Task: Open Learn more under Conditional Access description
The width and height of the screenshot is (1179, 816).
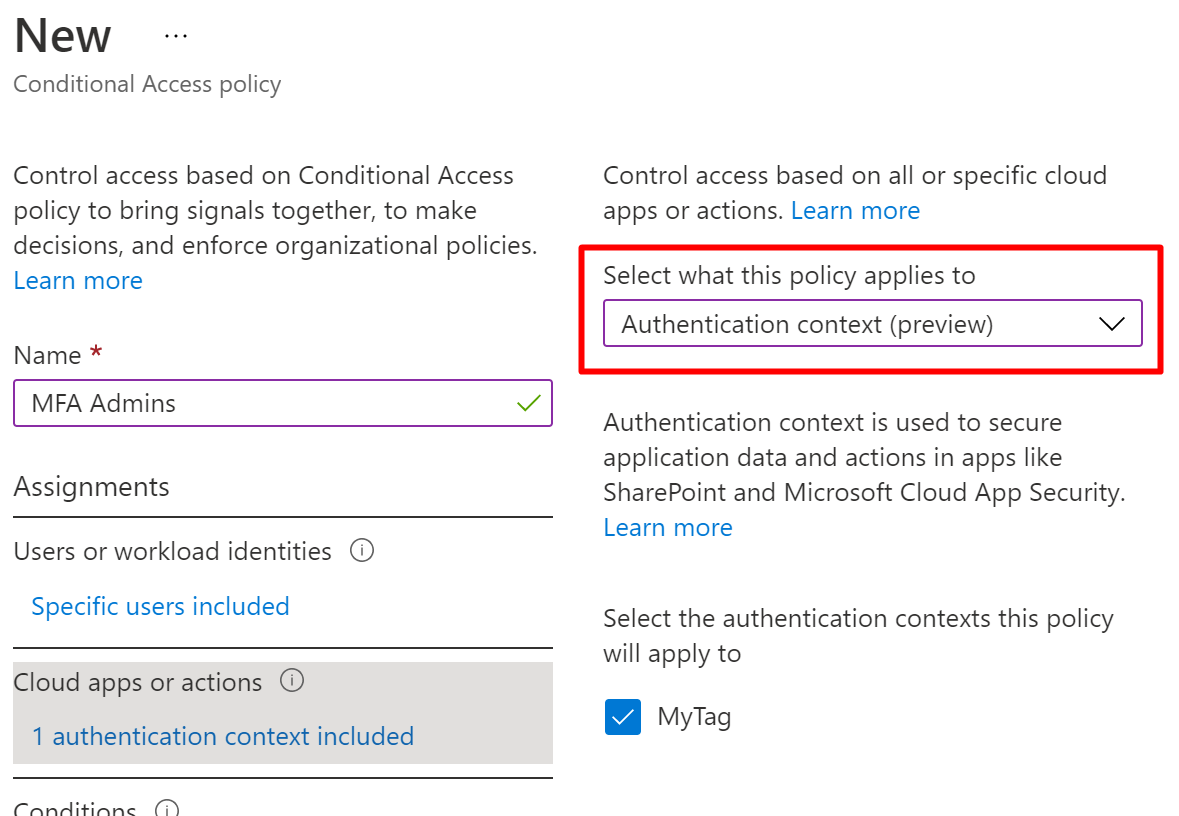Action: pyautogui.click(x=78, y=281)
